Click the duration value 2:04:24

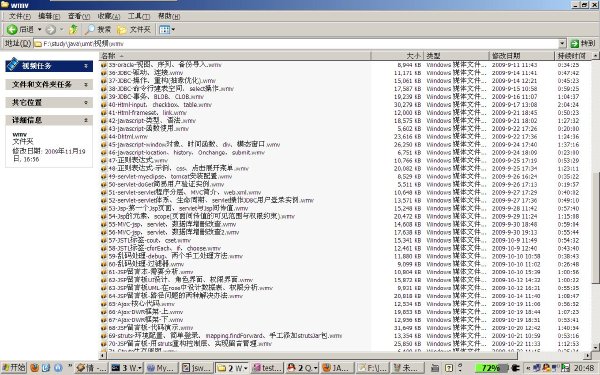(x=568, y=104)
